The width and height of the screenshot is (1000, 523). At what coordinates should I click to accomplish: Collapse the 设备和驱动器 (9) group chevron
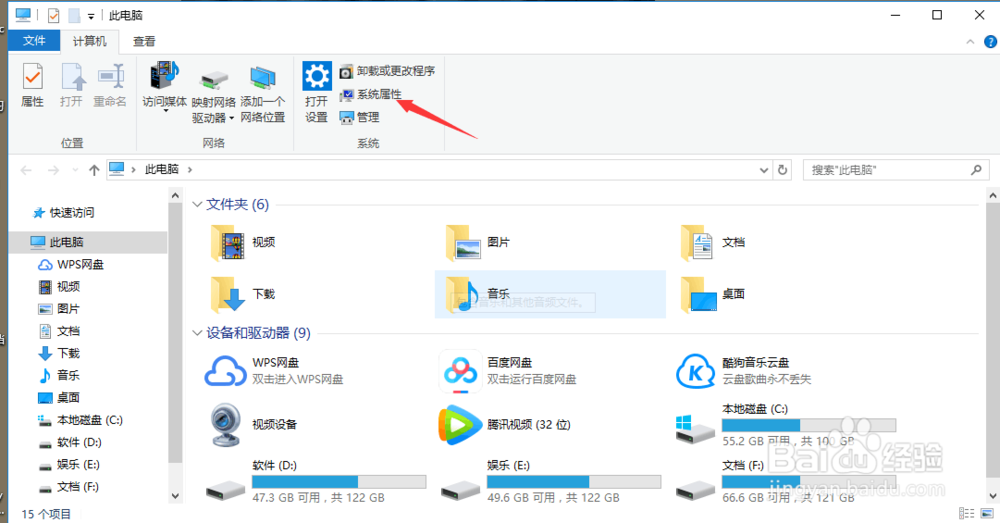coord(197,333)
